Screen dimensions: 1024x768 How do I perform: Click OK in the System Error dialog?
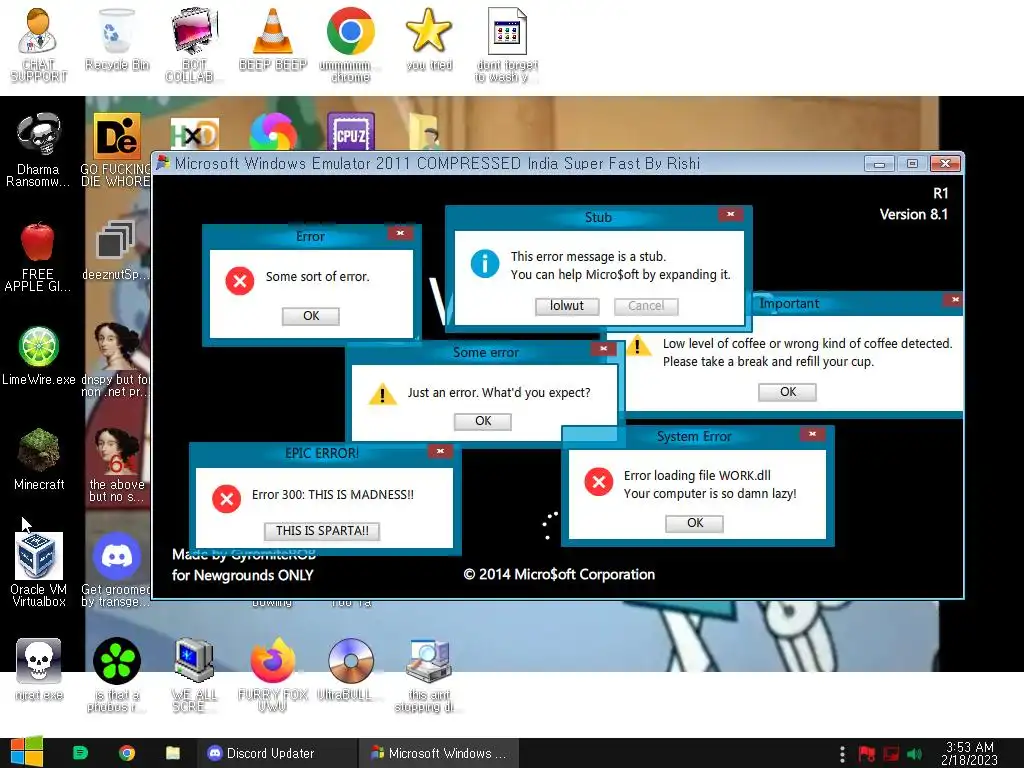[695, 523]
